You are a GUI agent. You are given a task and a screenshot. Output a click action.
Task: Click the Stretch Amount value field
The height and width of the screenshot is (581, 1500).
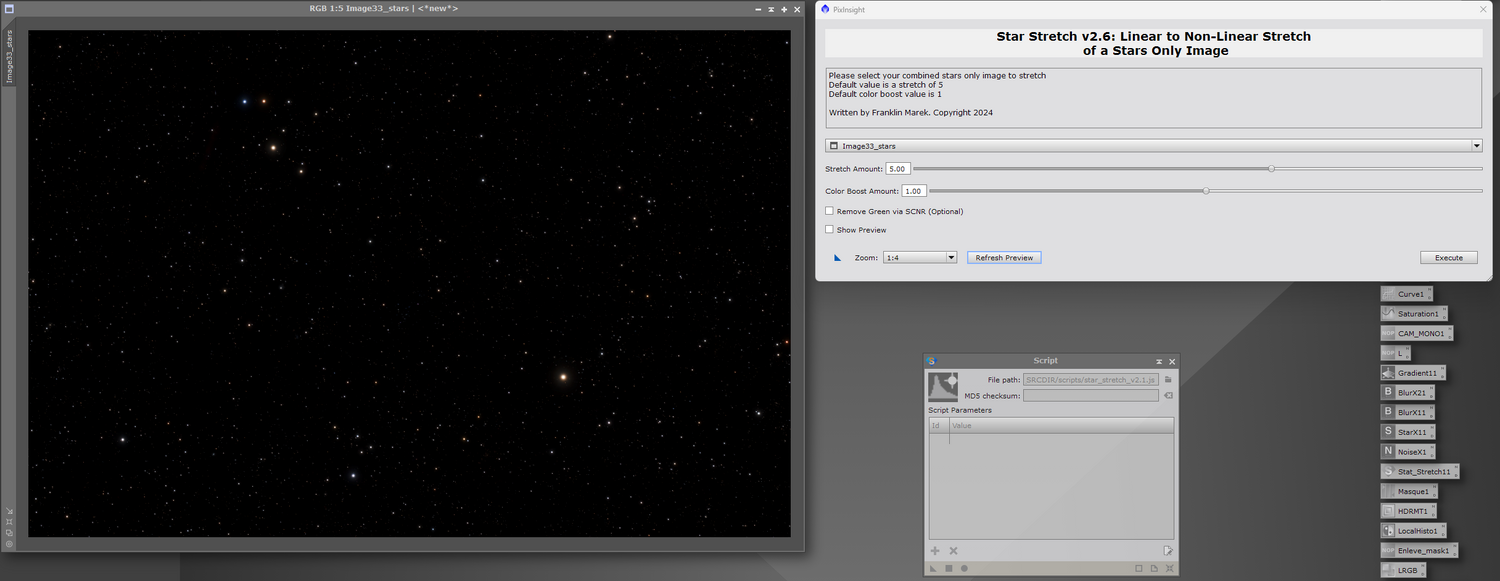tap(897, 169)
